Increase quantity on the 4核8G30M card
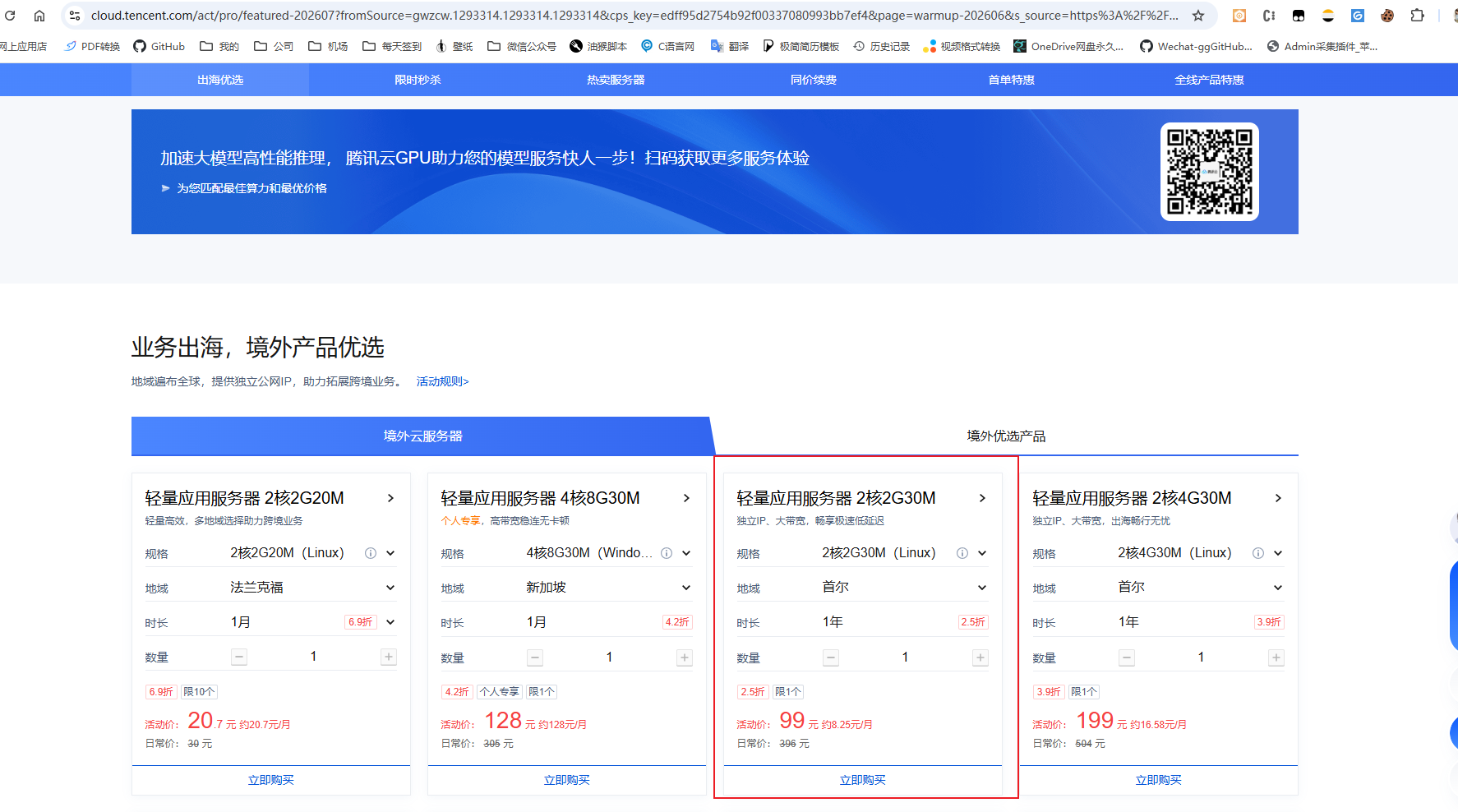The image size is (1458, 812). click(x=685, y=657)
